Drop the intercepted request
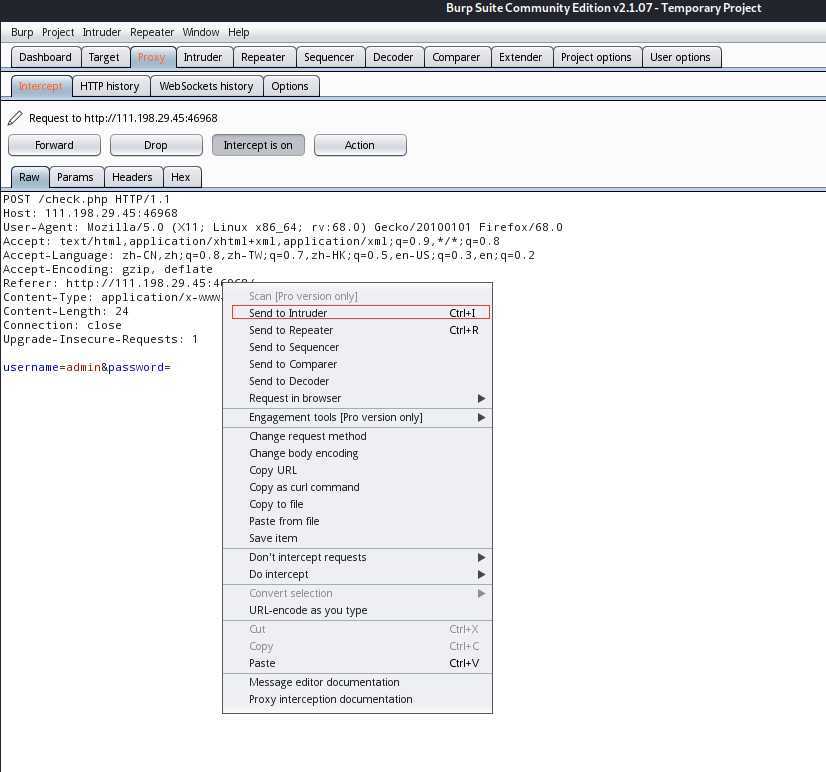Viewport: 826px width, 772px height. (x=156, y=145)
